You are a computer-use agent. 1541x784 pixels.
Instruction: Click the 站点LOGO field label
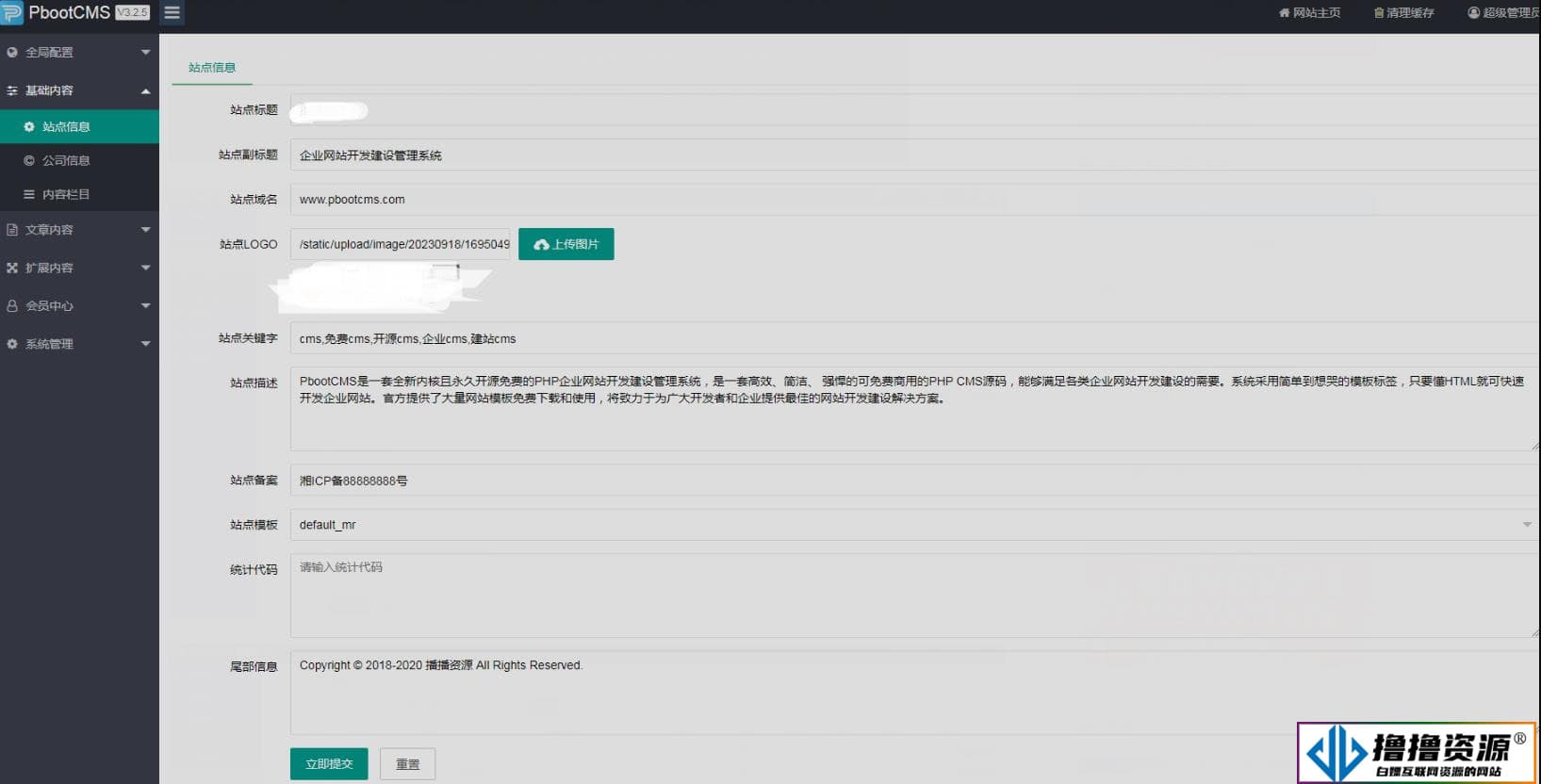[249, 244]
